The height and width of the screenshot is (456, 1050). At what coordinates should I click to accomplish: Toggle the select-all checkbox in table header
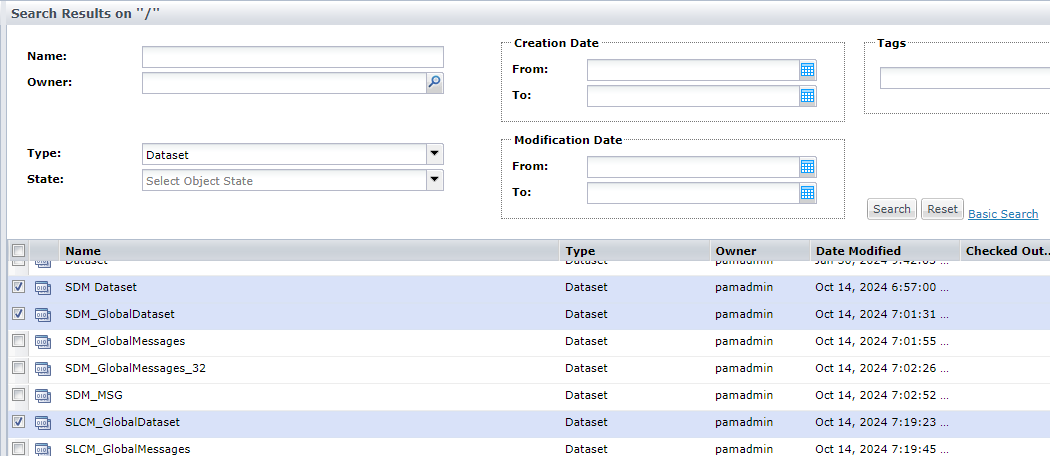[18, 251]
